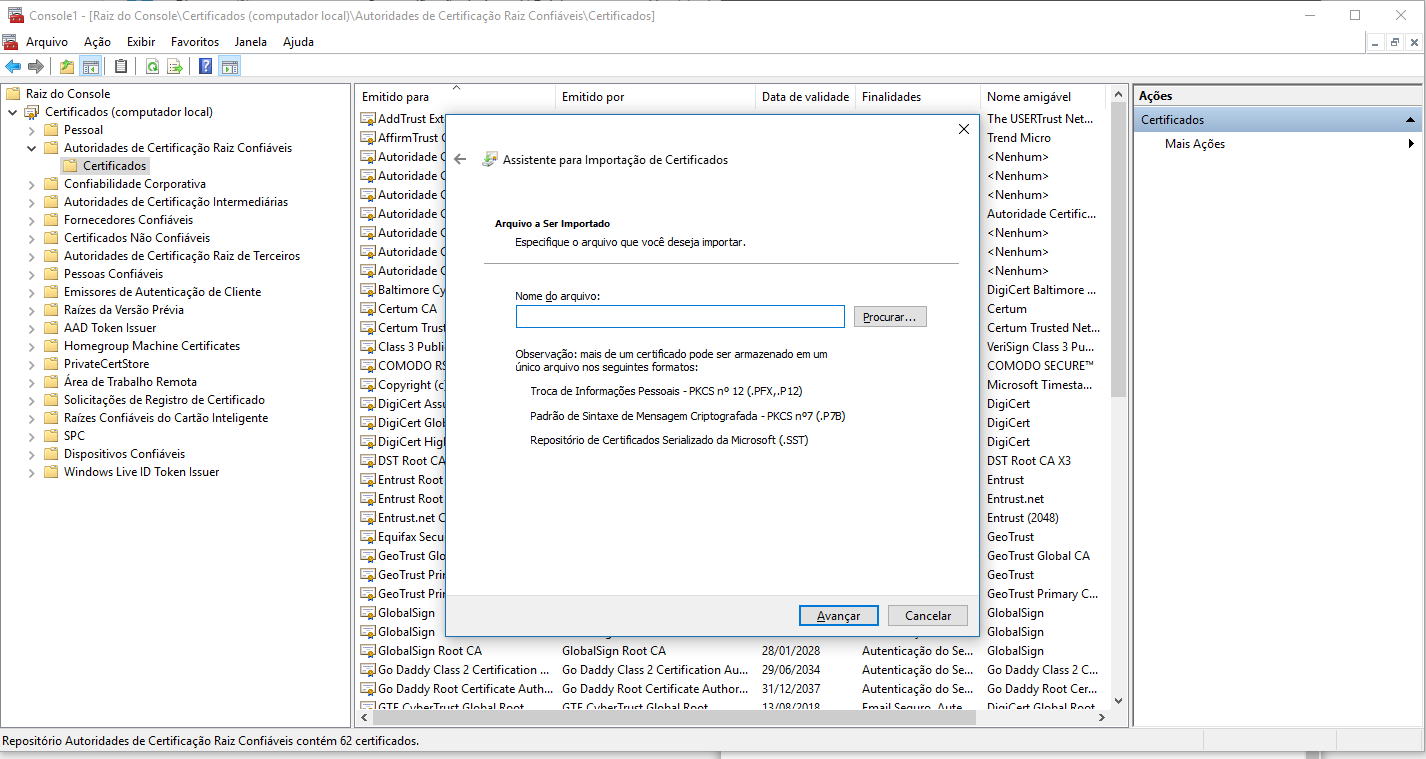Expand the Fornecedores Confiáveis folder
The height and width of the screenshot is (759, 1426).
point(32,220)
